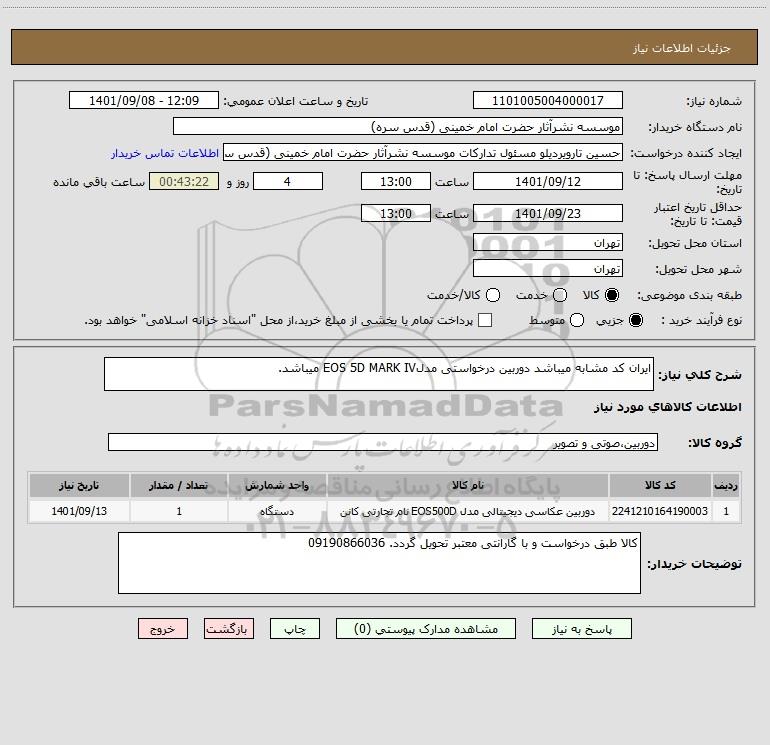The height and width of the screenshot is (745, 770).
Task: Click the نام کالا column header
Action: pyautogui.click(x=468, y=485)
